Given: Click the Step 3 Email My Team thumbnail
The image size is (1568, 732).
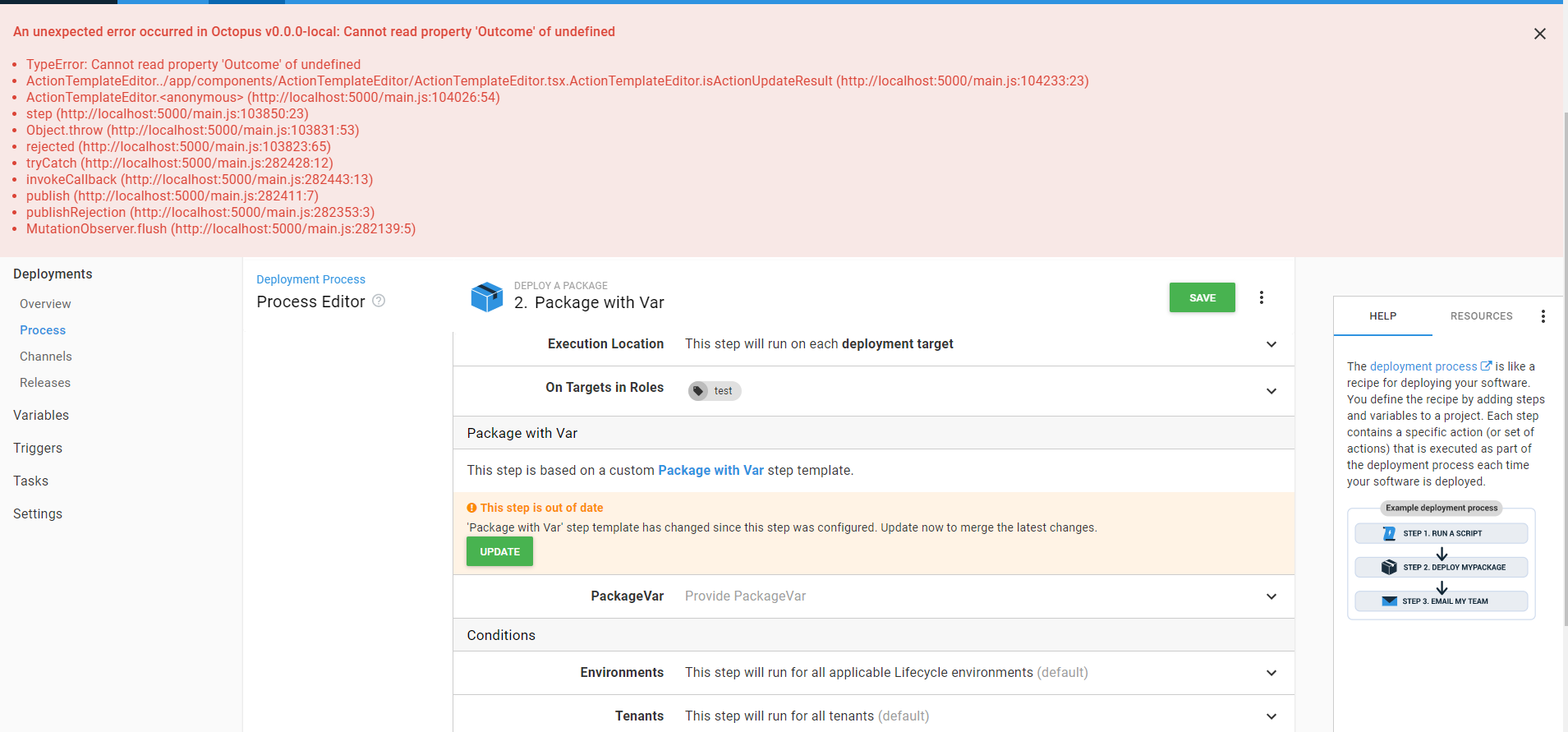Looking at the screenshot, I should [1441, 601].
